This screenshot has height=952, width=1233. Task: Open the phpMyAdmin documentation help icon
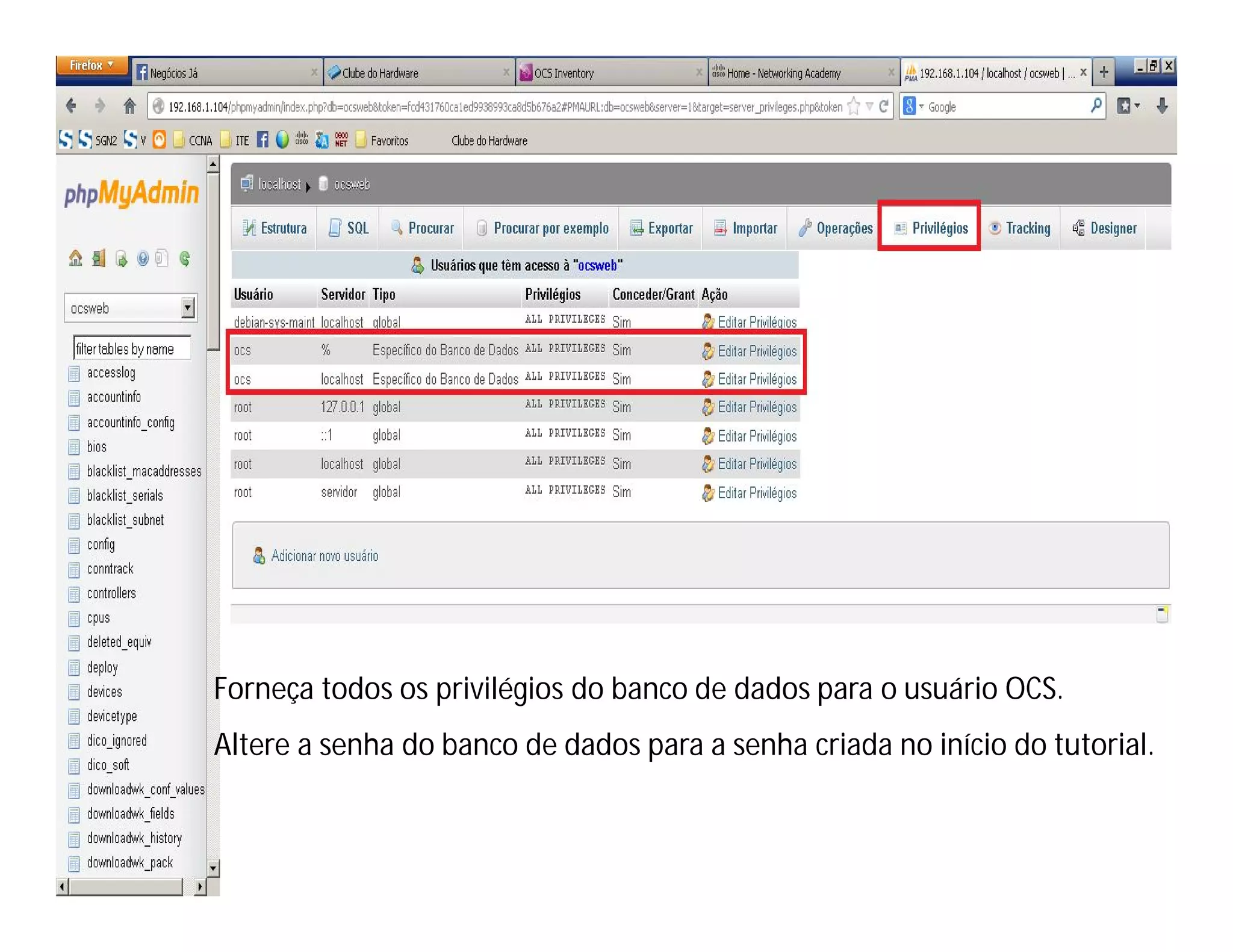coord(143,258)
